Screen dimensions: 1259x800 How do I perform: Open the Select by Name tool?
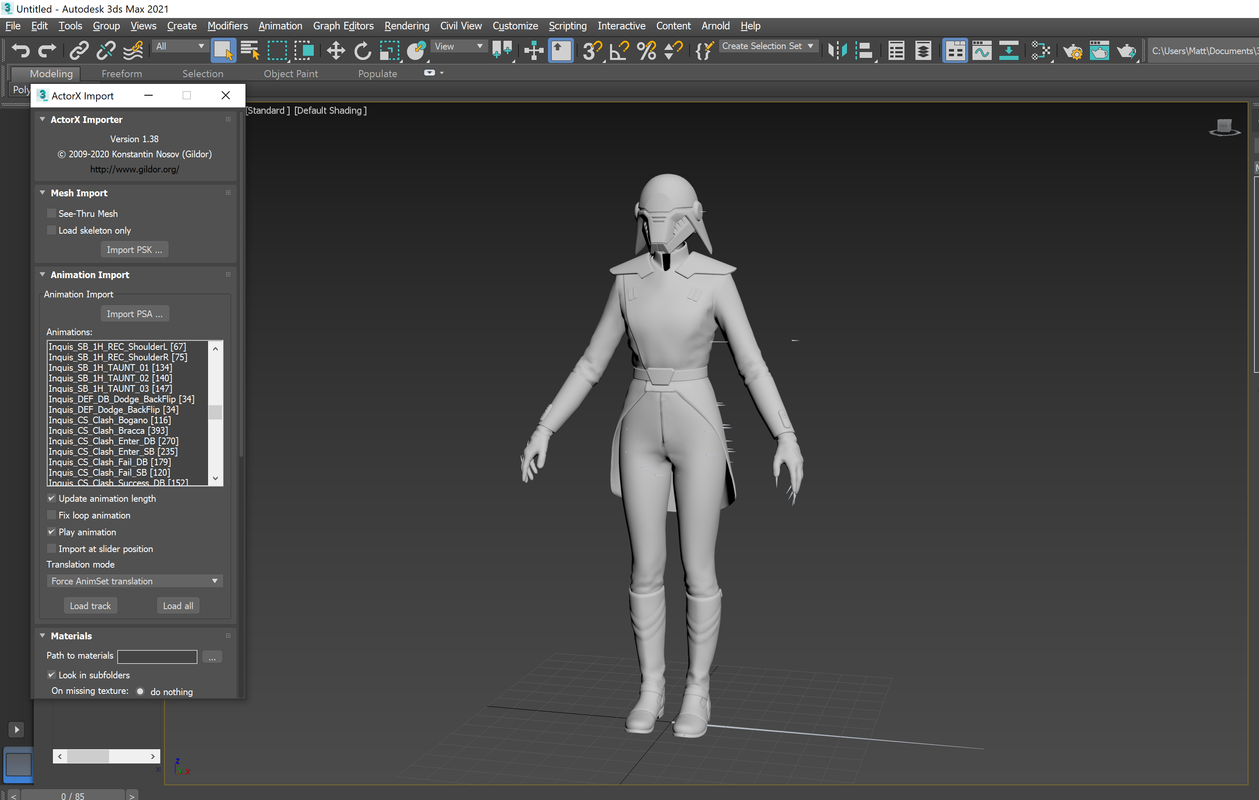(x=250, y=50)
